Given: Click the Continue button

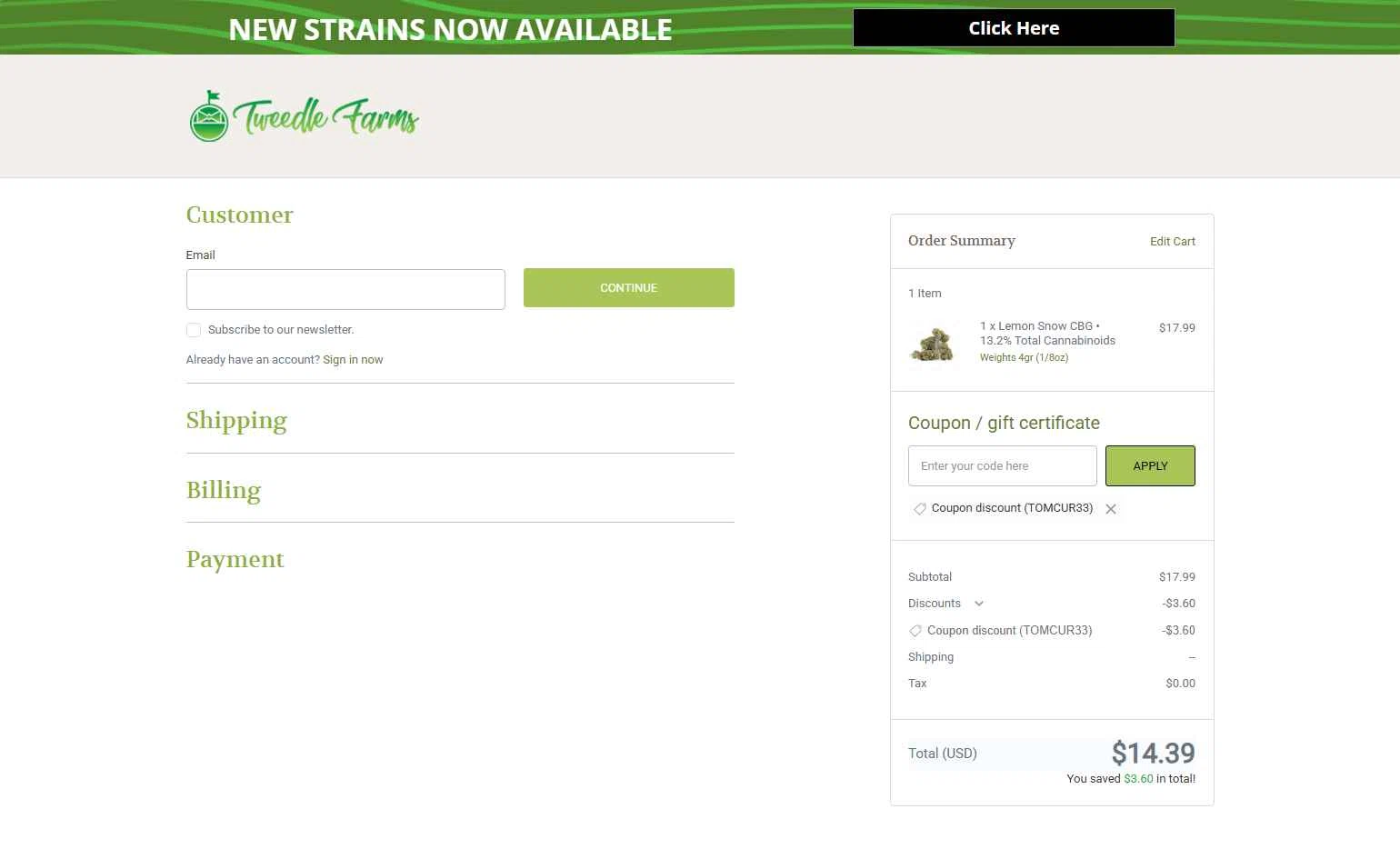Looking at the screenshot, I should point(629,287).
